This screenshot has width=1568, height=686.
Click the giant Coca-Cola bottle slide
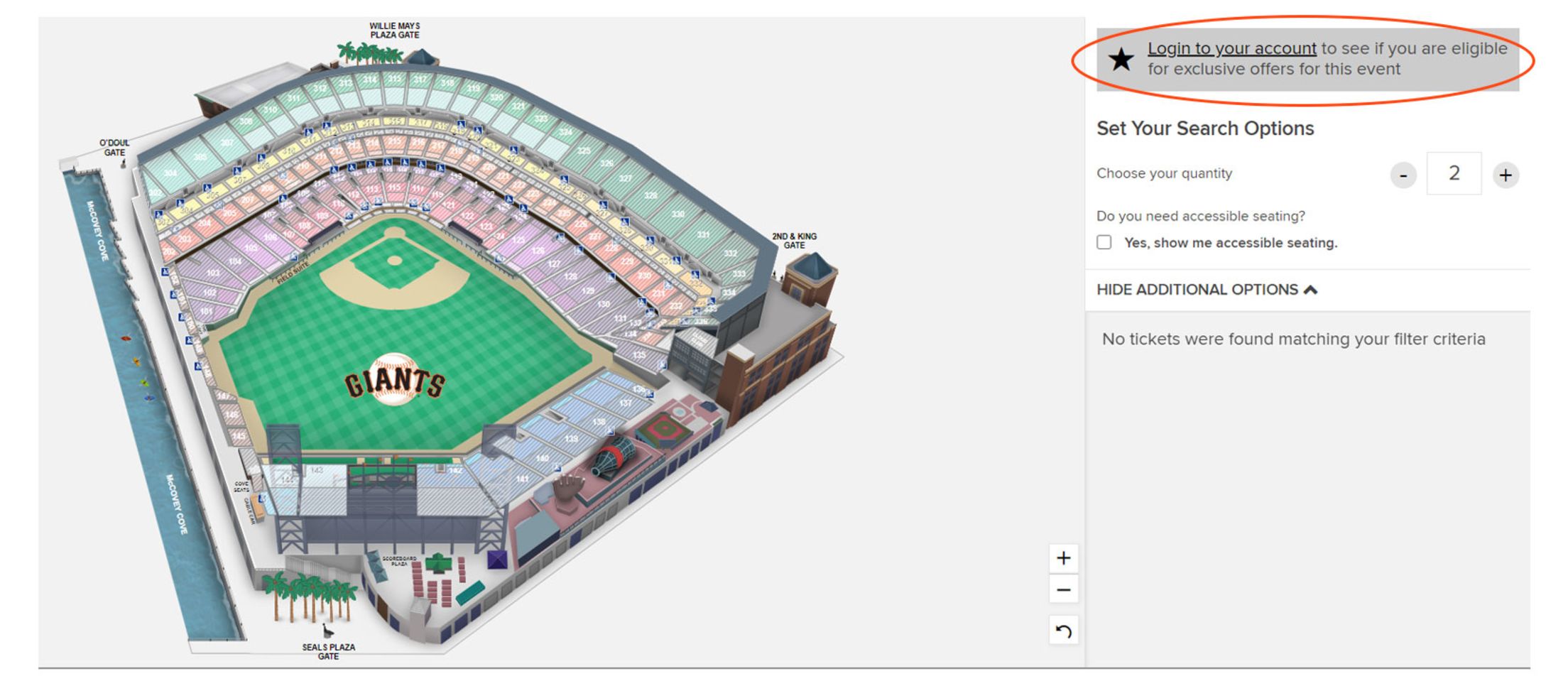(612, 455)
